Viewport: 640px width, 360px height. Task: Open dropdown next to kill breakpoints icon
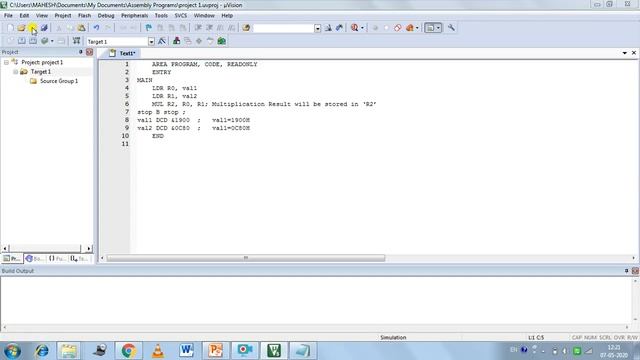point(417,28)
